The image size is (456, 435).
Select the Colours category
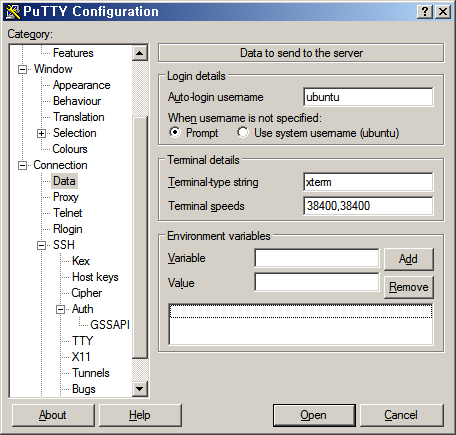(x=70, y=149)
